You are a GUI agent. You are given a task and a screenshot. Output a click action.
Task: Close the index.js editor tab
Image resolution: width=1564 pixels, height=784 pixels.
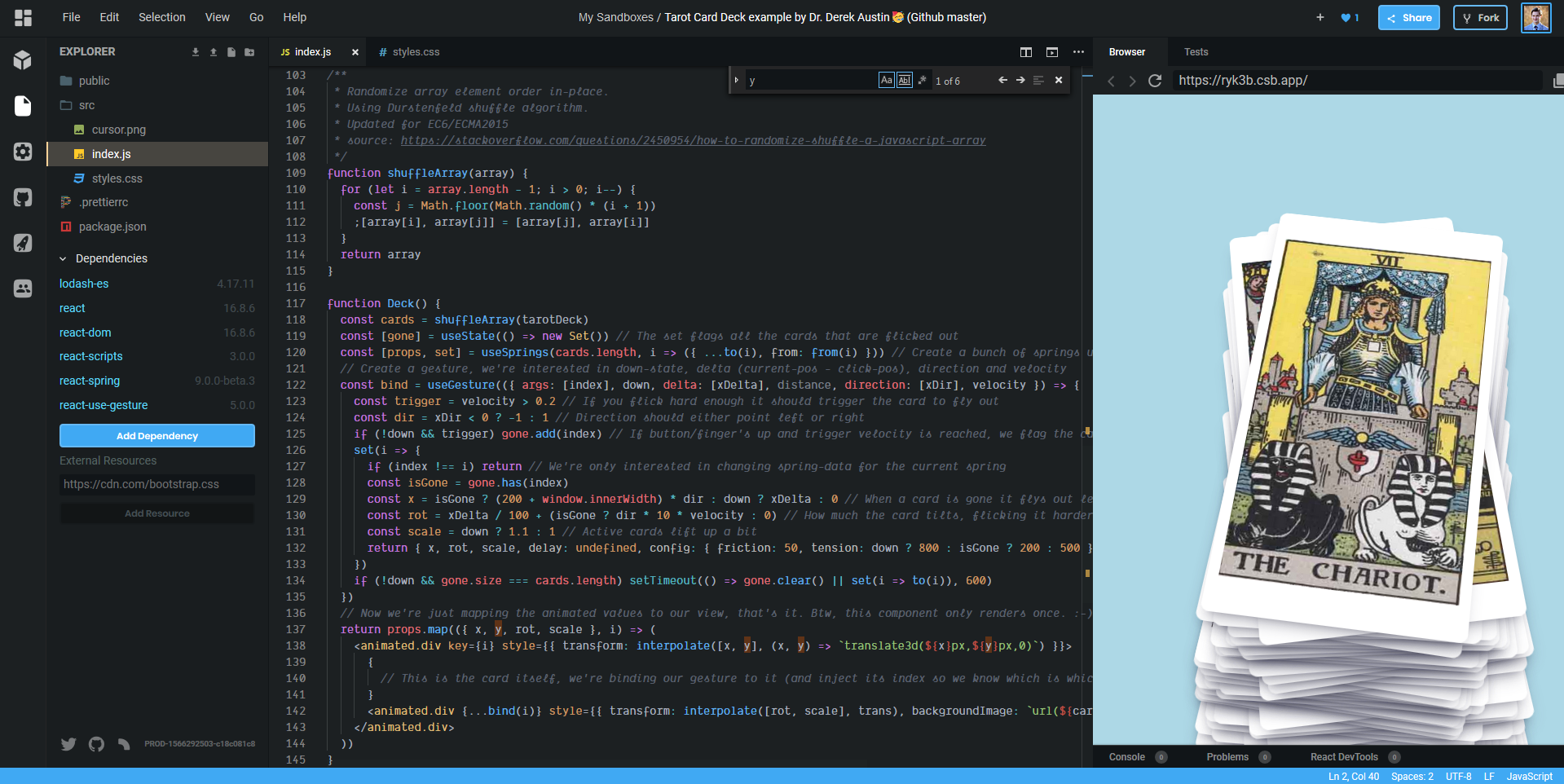[355, 52]
